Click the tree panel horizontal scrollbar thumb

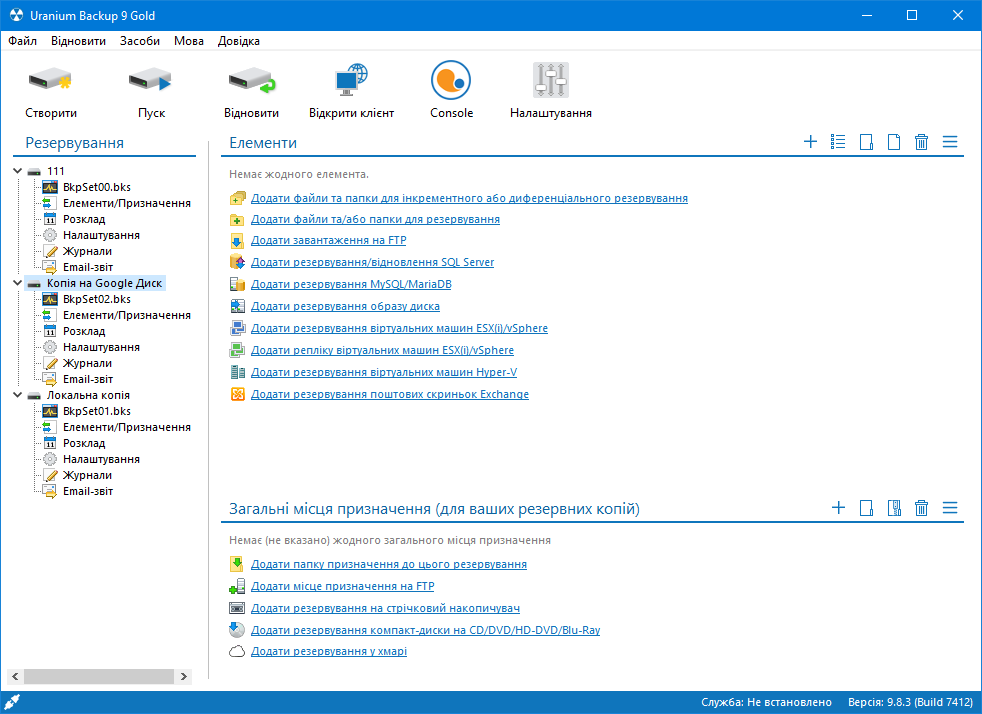click(98, 676)
